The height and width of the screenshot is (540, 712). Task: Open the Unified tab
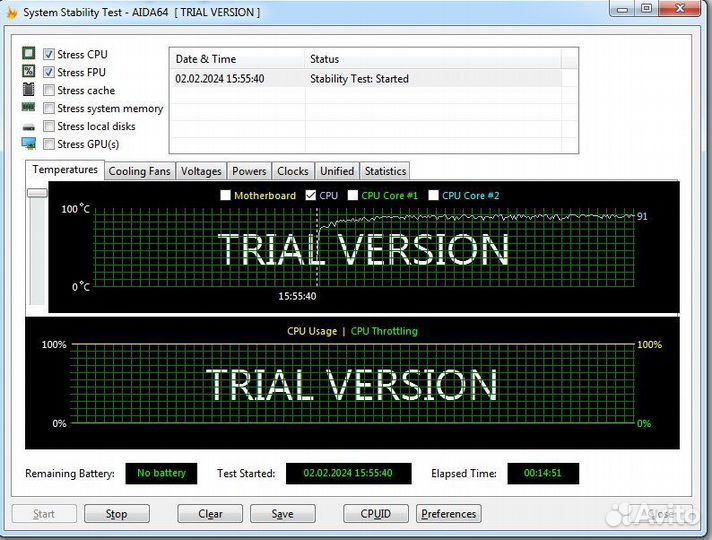[337, 171]
